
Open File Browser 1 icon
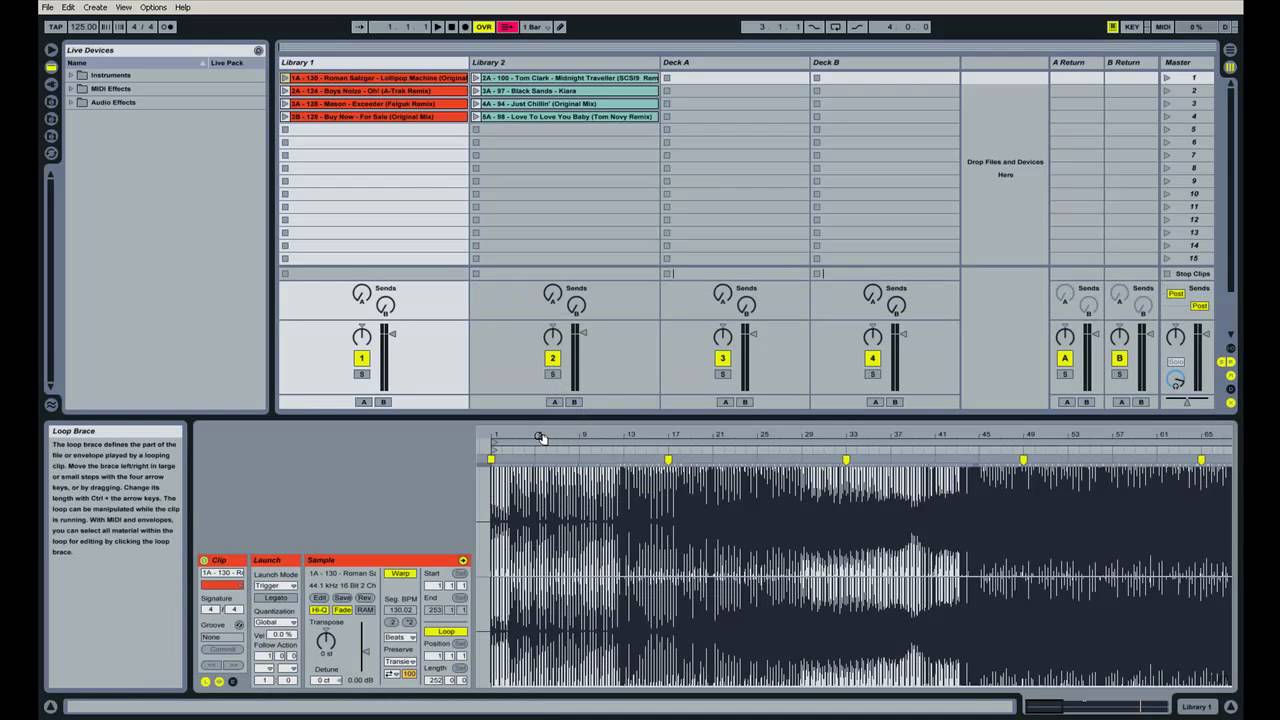tap(51, 102)
